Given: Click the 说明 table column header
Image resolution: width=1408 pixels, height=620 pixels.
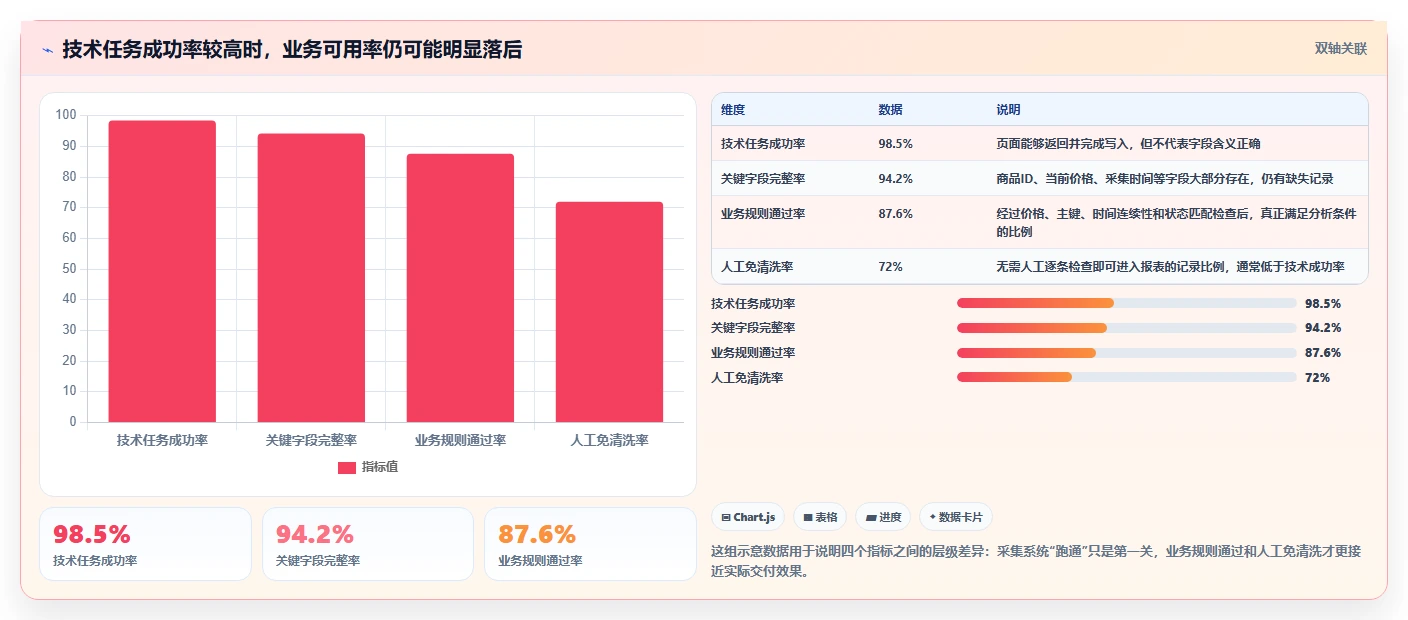Looking at the screenshot, I should 1008,110.
